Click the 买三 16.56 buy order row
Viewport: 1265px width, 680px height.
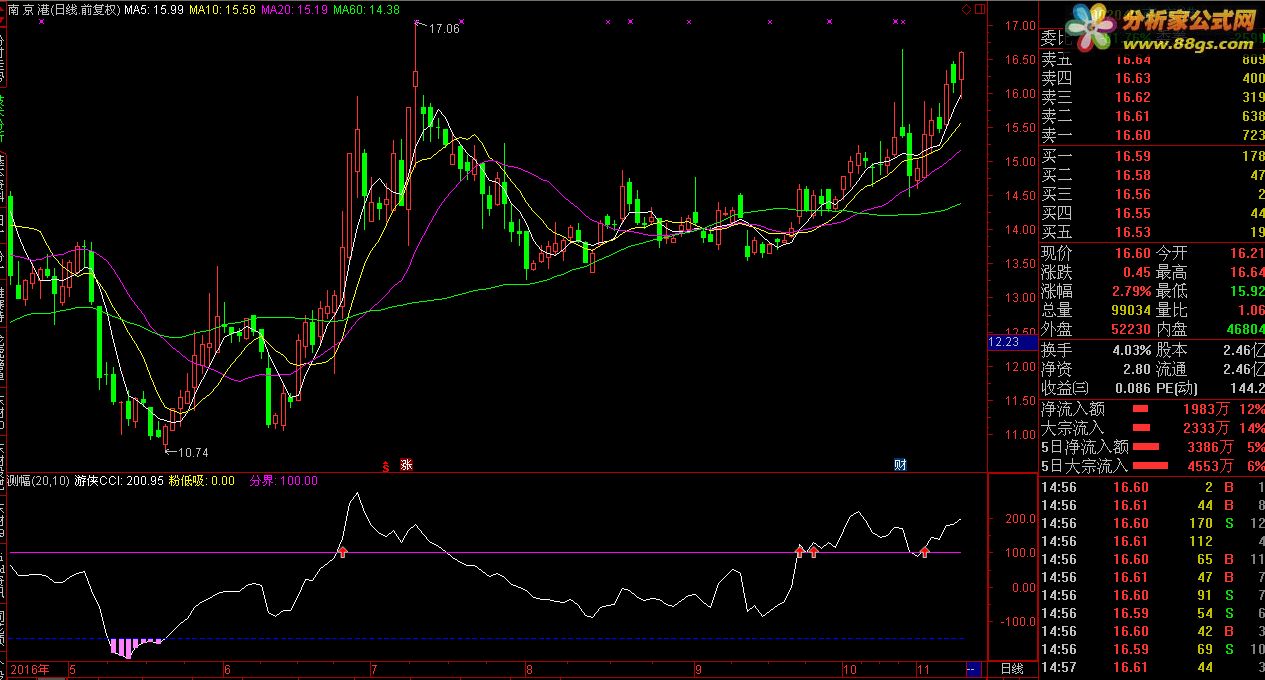(1152, 194)
